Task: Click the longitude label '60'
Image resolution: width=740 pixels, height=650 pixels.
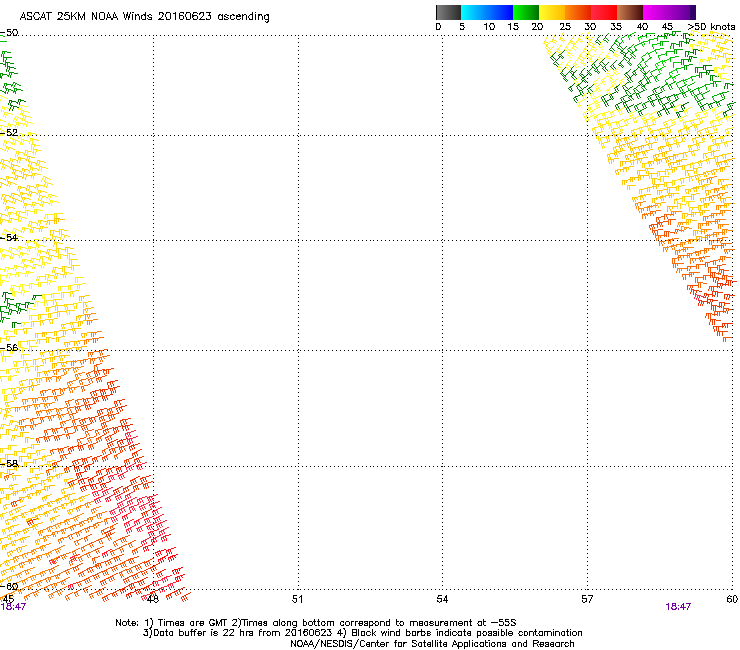Action: click(x=732, y=599)
